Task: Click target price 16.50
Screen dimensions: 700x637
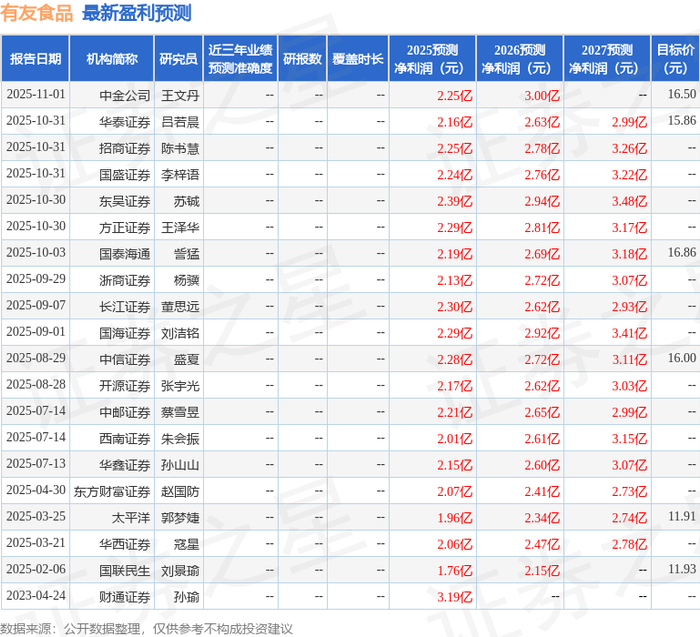Action: point(682,94)
